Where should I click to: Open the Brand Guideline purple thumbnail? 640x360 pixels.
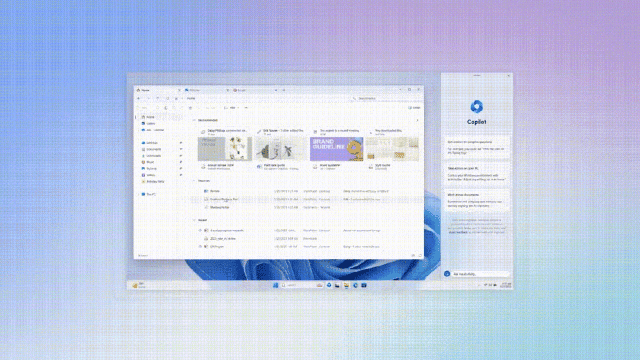point(336,149)
